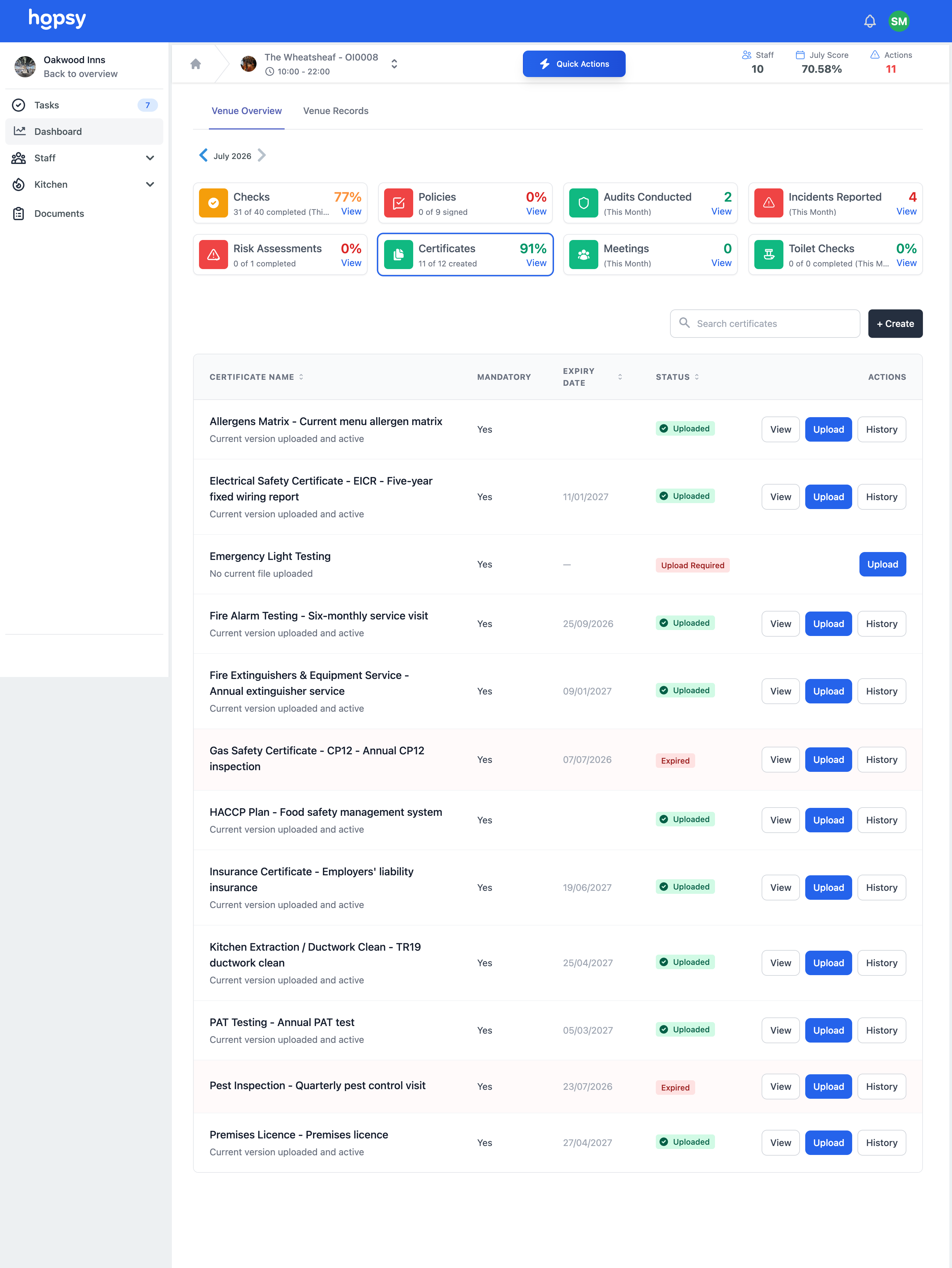952x1268 pixels.
Task: Click the Create certificate button
Action: tap(895, 324)
